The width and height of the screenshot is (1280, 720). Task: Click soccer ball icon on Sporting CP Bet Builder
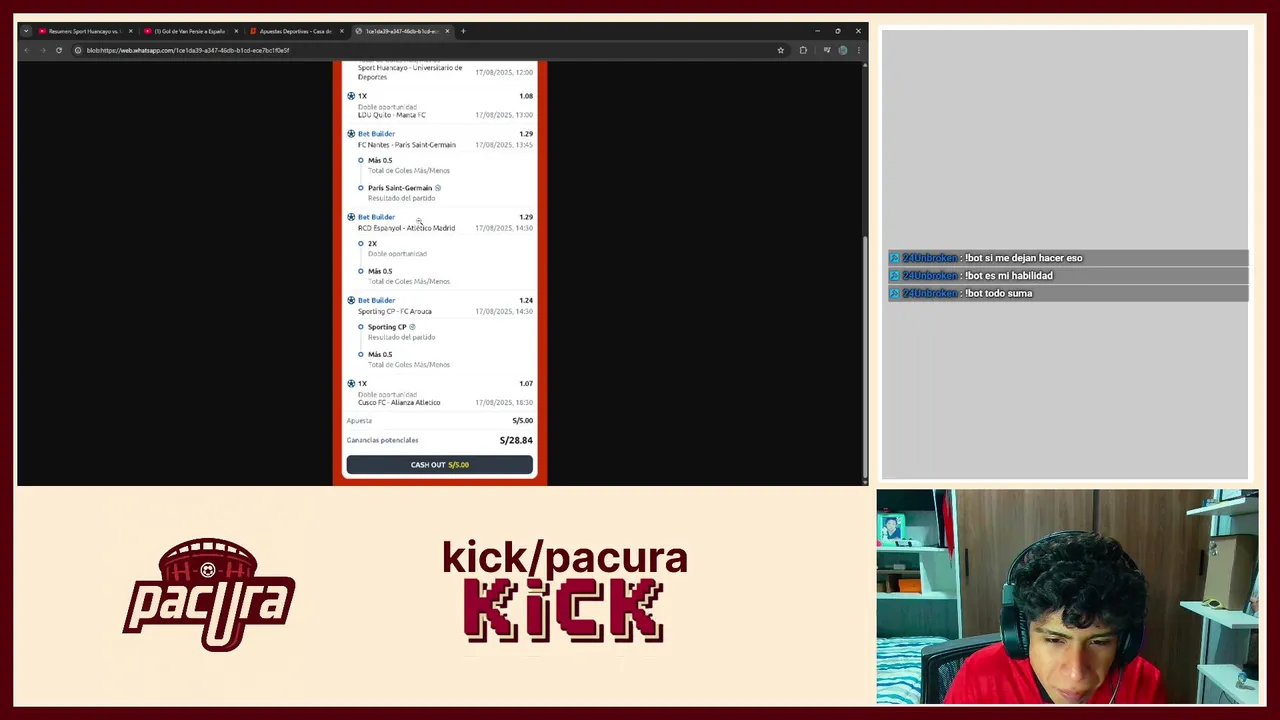351,300
